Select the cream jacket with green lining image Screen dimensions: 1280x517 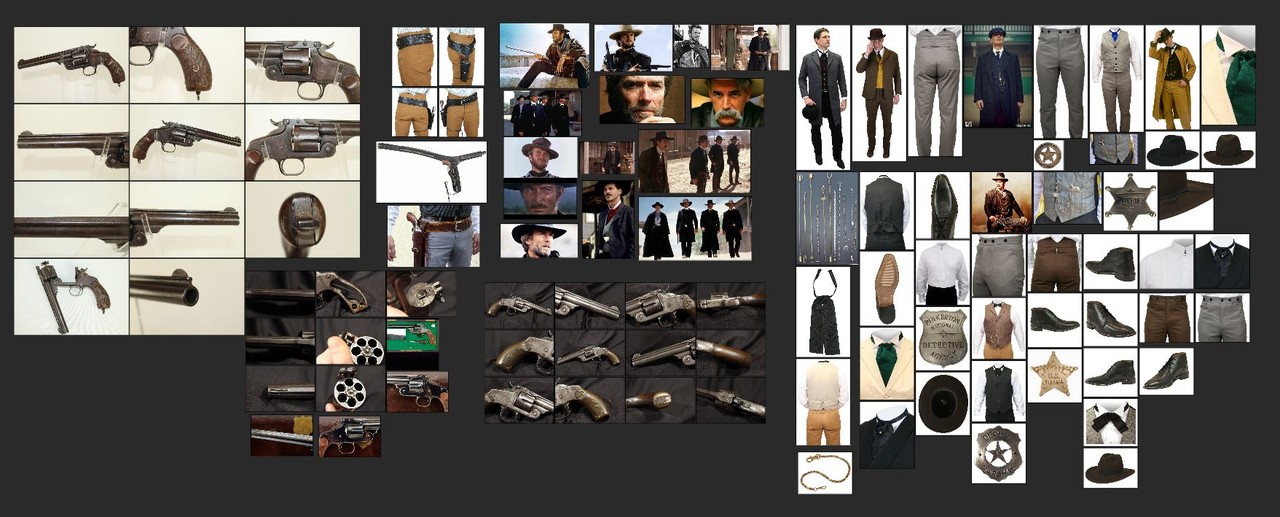click(1228, 77)
